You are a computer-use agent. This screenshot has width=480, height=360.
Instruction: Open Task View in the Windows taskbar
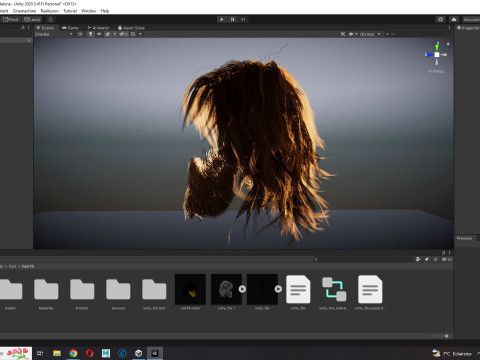coord(40,353)
